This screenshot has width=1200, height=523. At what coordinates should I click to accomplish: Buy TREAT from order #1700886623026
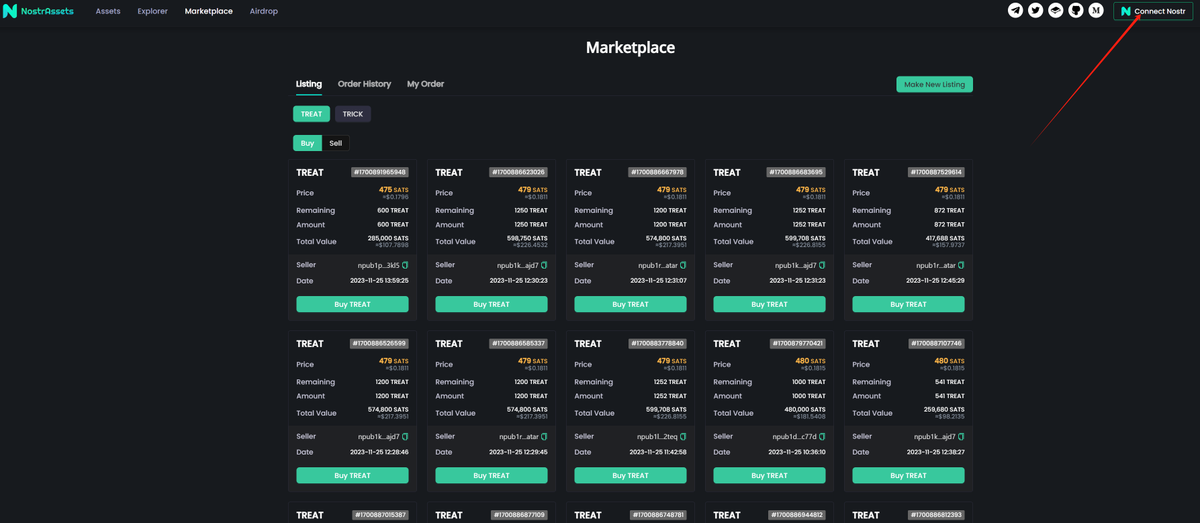[491, 304]
